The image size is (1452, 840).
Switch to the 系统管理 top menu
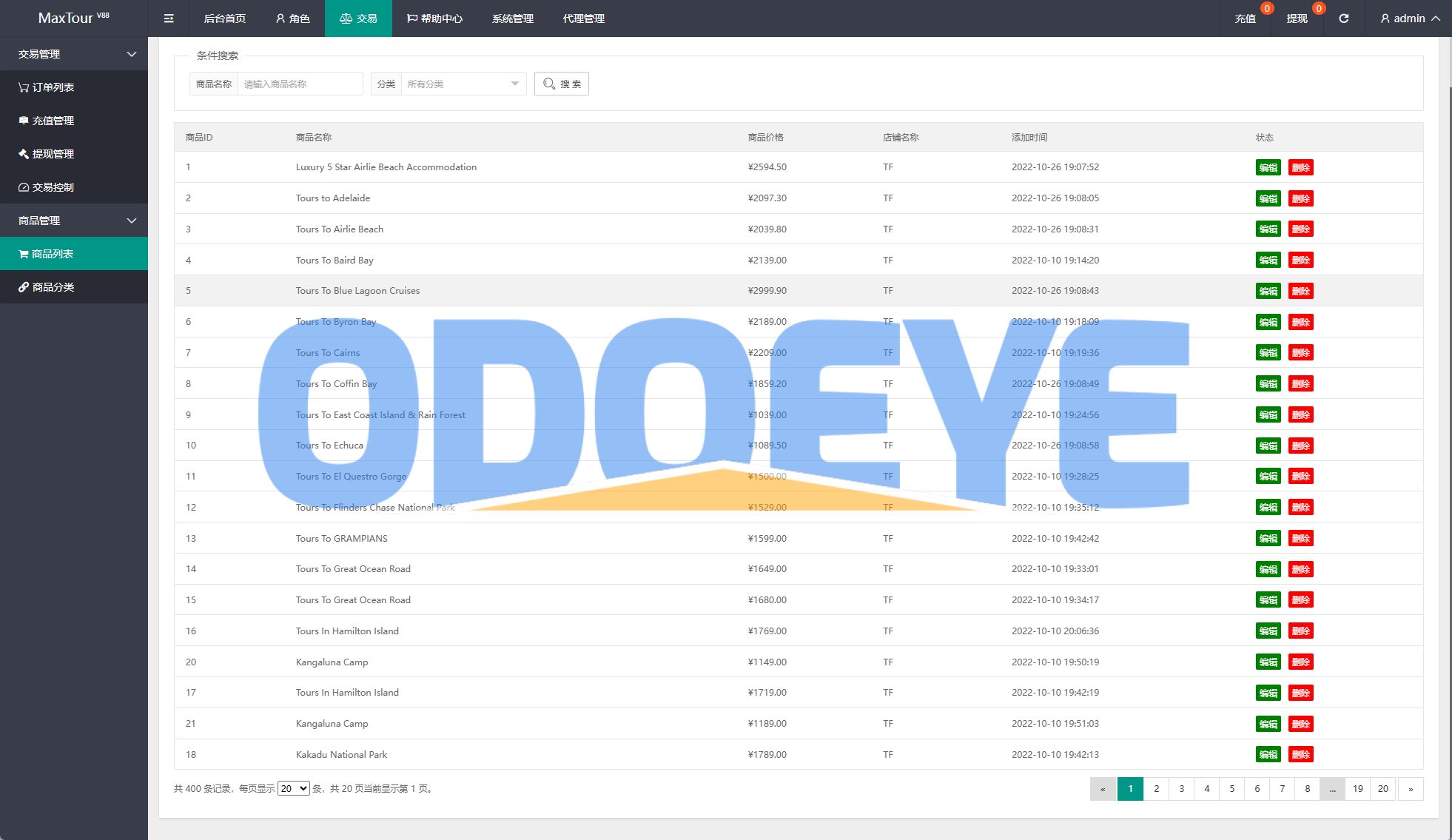(x=512, y=19)
